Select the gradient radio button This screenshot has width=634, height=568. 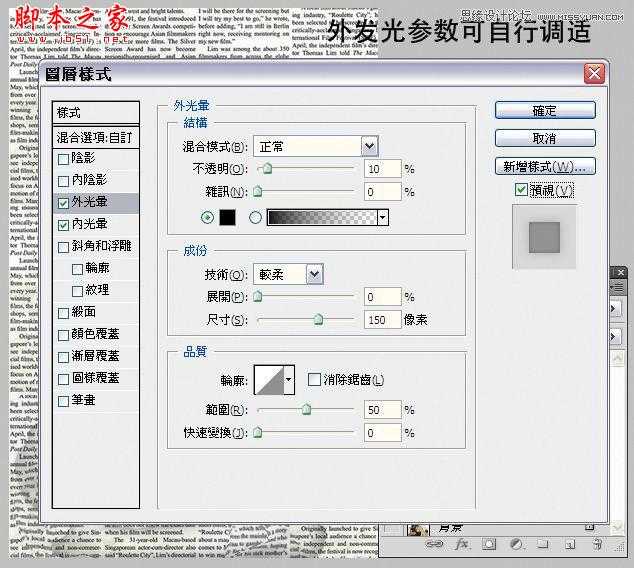pyautogui.click(x=255, y=217)
